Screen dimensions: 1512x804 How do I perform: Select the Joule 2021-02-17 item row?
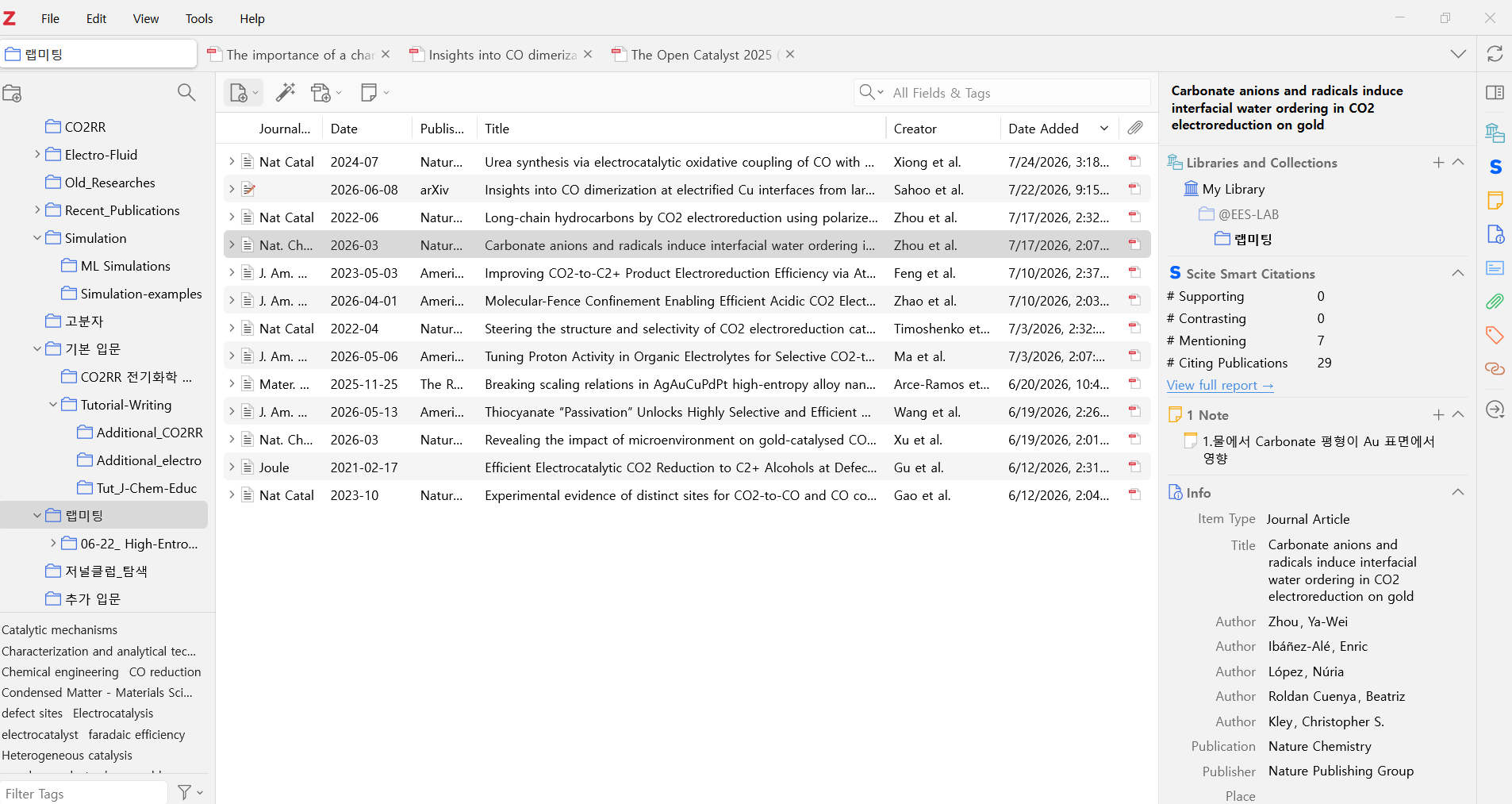click(686, 467)
